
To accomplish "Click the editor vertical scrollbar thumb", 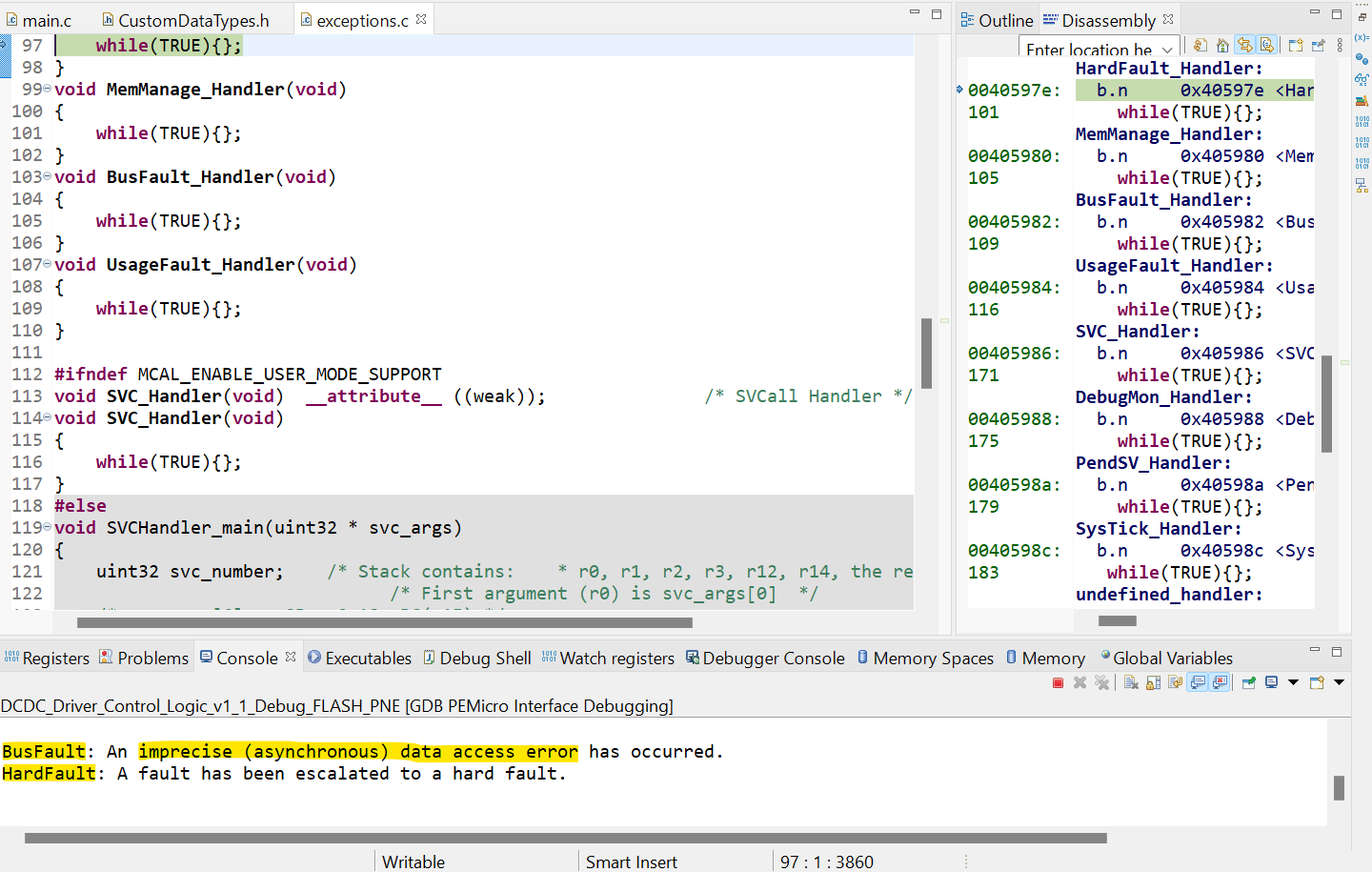I will [x=926, y=353].
